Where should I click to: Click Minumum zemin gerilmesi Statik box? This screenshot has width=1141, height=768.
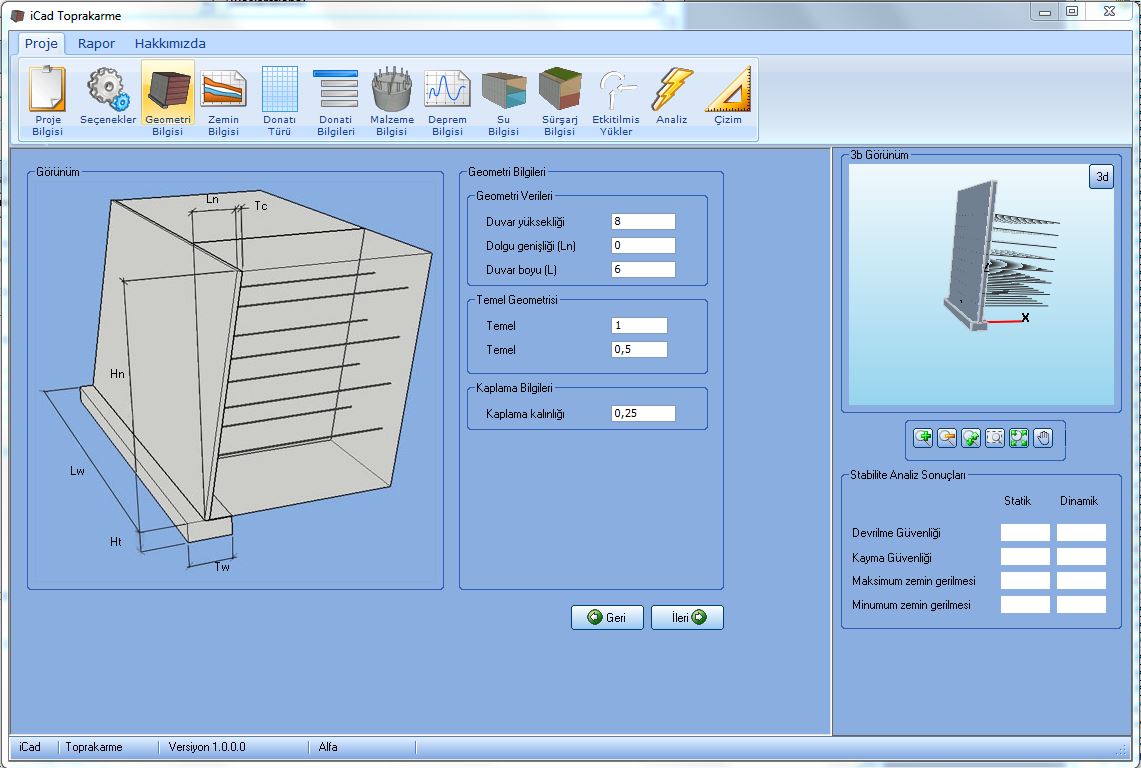[1025, 604]
